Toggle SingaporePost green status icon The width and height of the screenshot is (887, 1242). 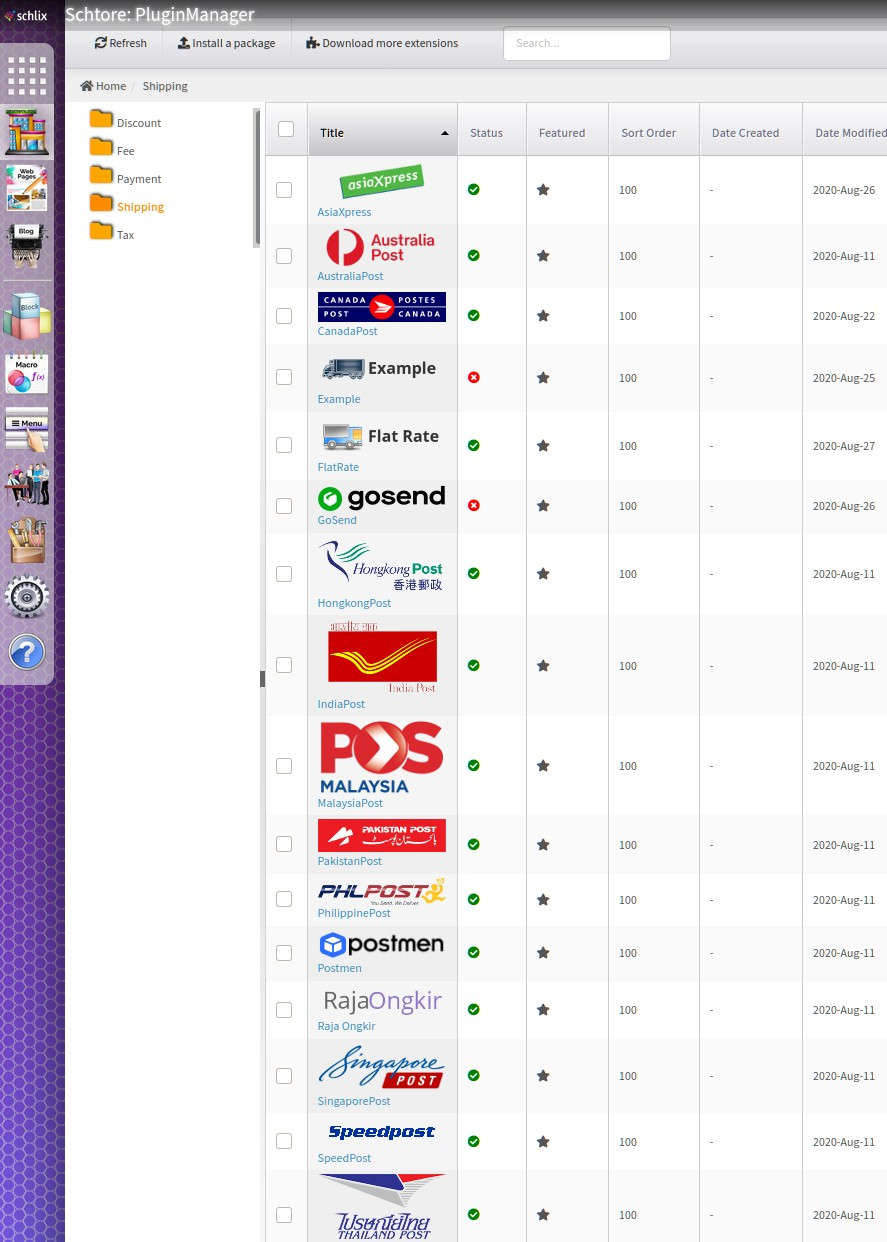(474, 1075)
